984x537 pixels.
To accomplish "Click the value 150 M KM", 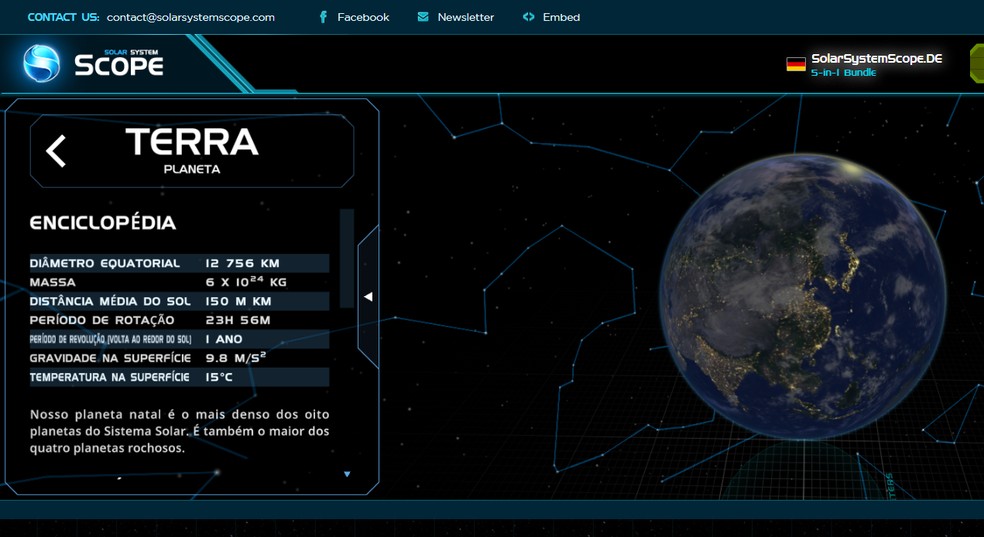I will pyautogui.click(x=238, y=301).
